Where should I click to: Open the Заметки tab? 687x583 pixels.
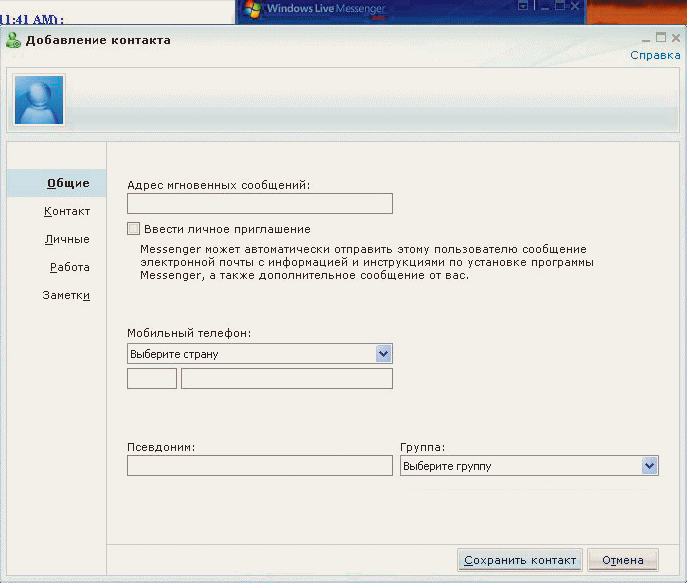[x=66, y=295]
